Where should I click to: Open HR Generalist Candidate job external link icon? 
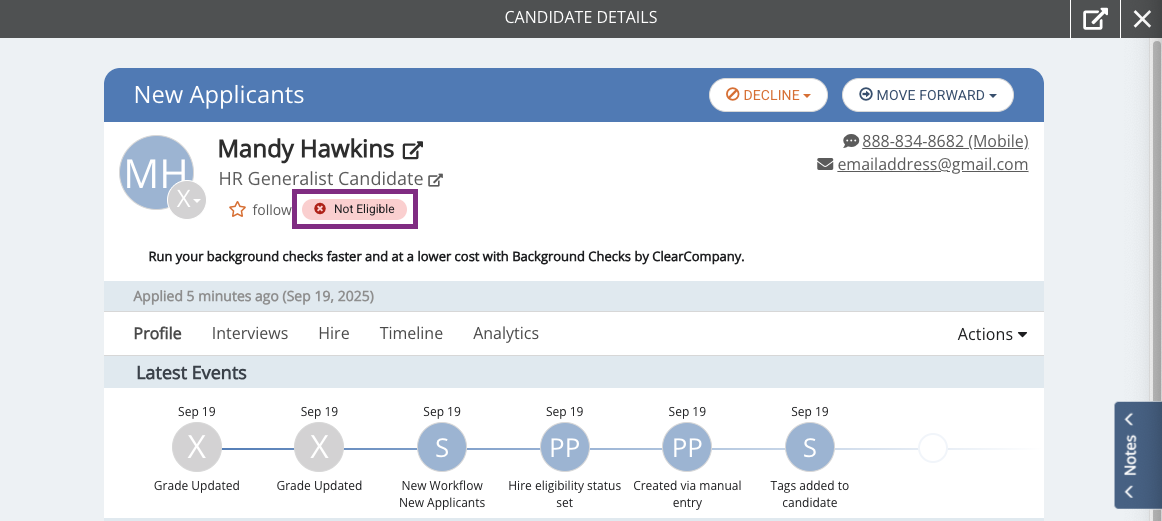click(x=436, y=179)
